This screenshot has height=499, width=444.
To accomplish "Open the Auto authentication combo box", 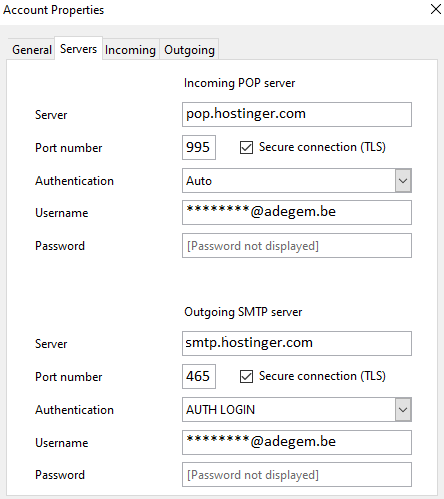I will [x=297, y=181].
